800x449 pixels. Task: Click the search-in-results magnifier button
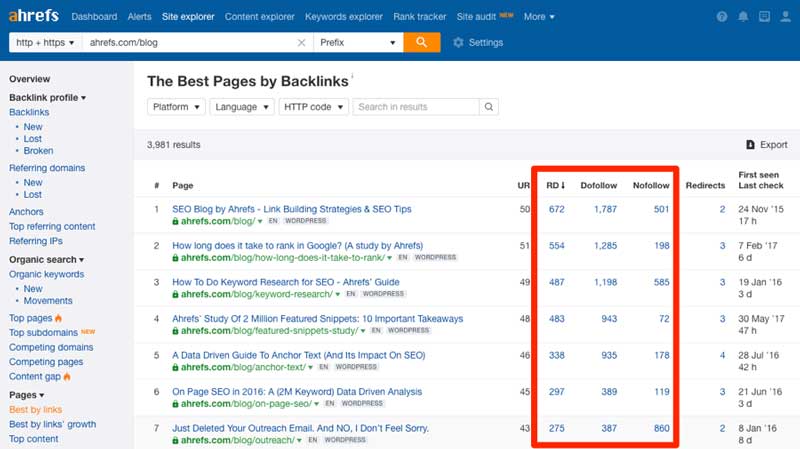489,107
